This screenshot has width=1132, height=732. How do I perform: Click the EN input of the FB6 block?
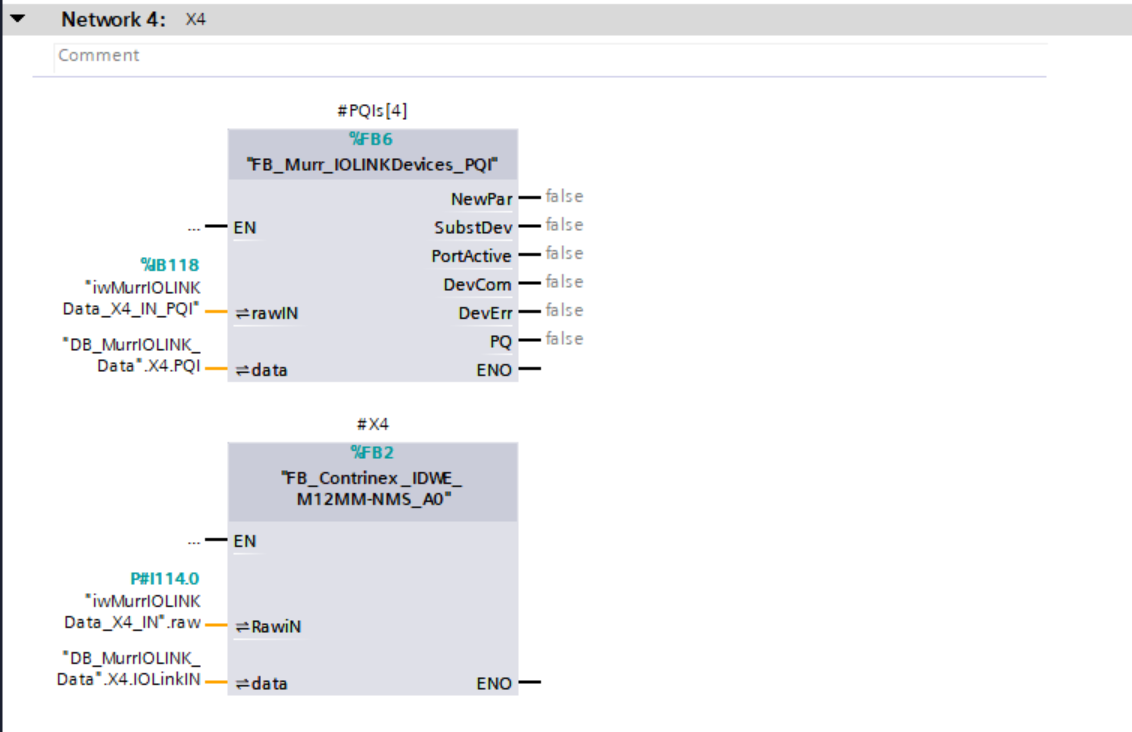pyautogui.click(x=245, y=227)
